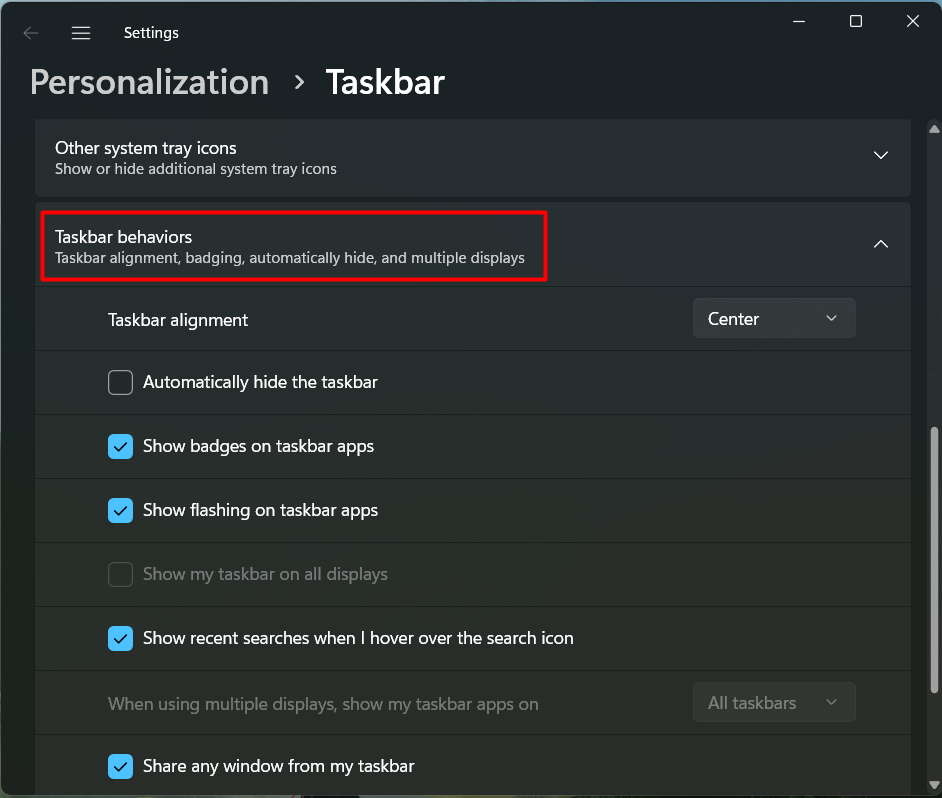Click the vertical scrollbar thumb

[x=934, y=560]
